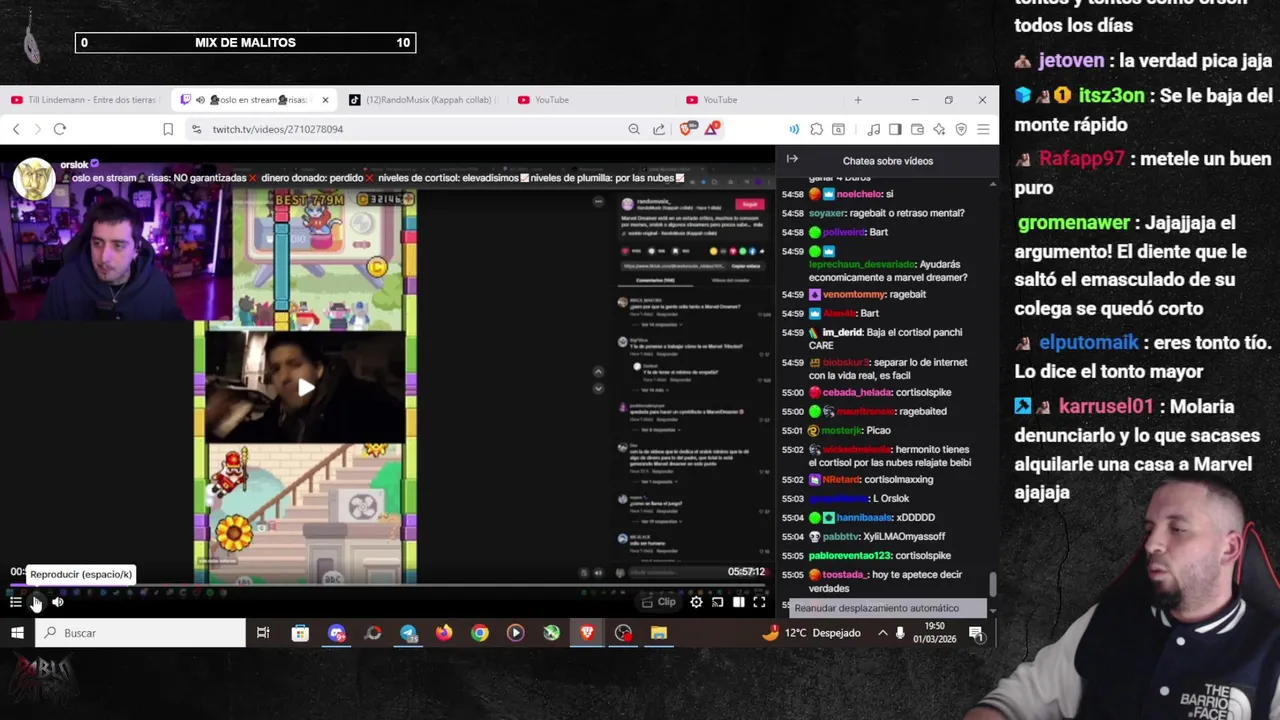The width and height of the screenshot is (1280, 720).
Task: Open Task View on the taskbar
Action: tap(263, 633)
